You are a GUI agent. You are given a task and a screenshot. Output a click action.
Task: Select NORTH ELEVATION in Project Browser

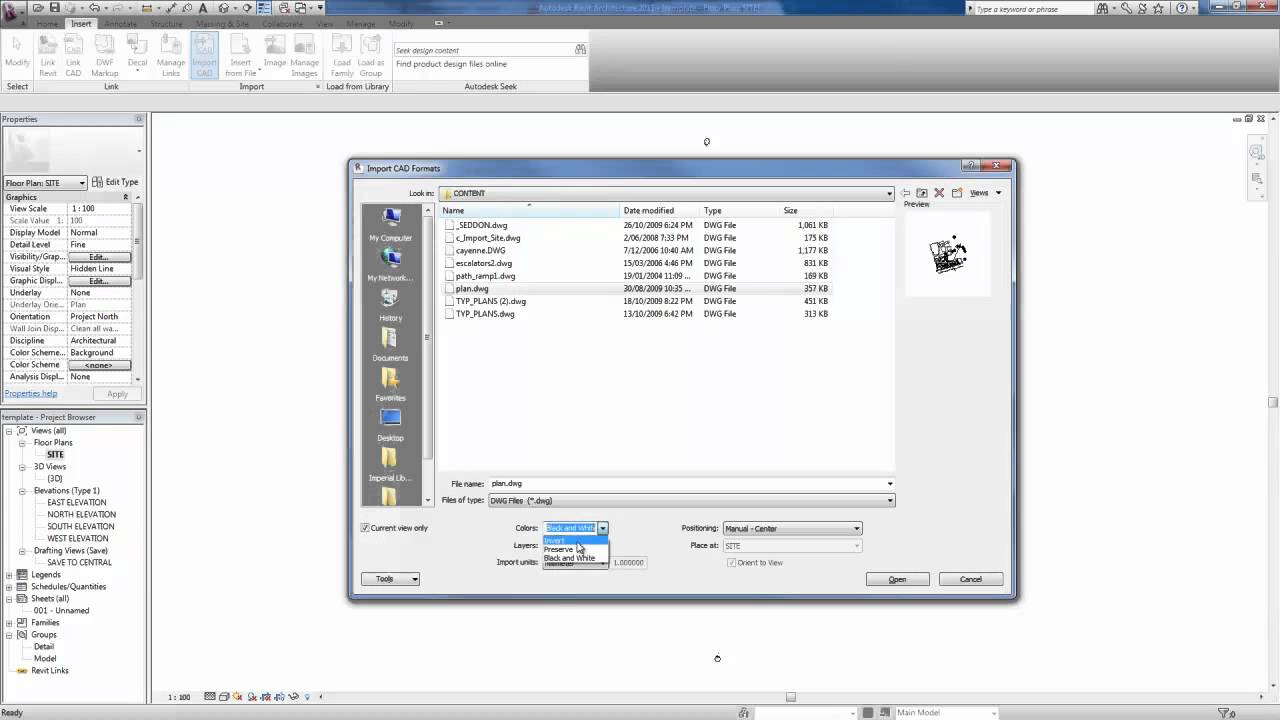pyautogui.click(x=81, y=515)
